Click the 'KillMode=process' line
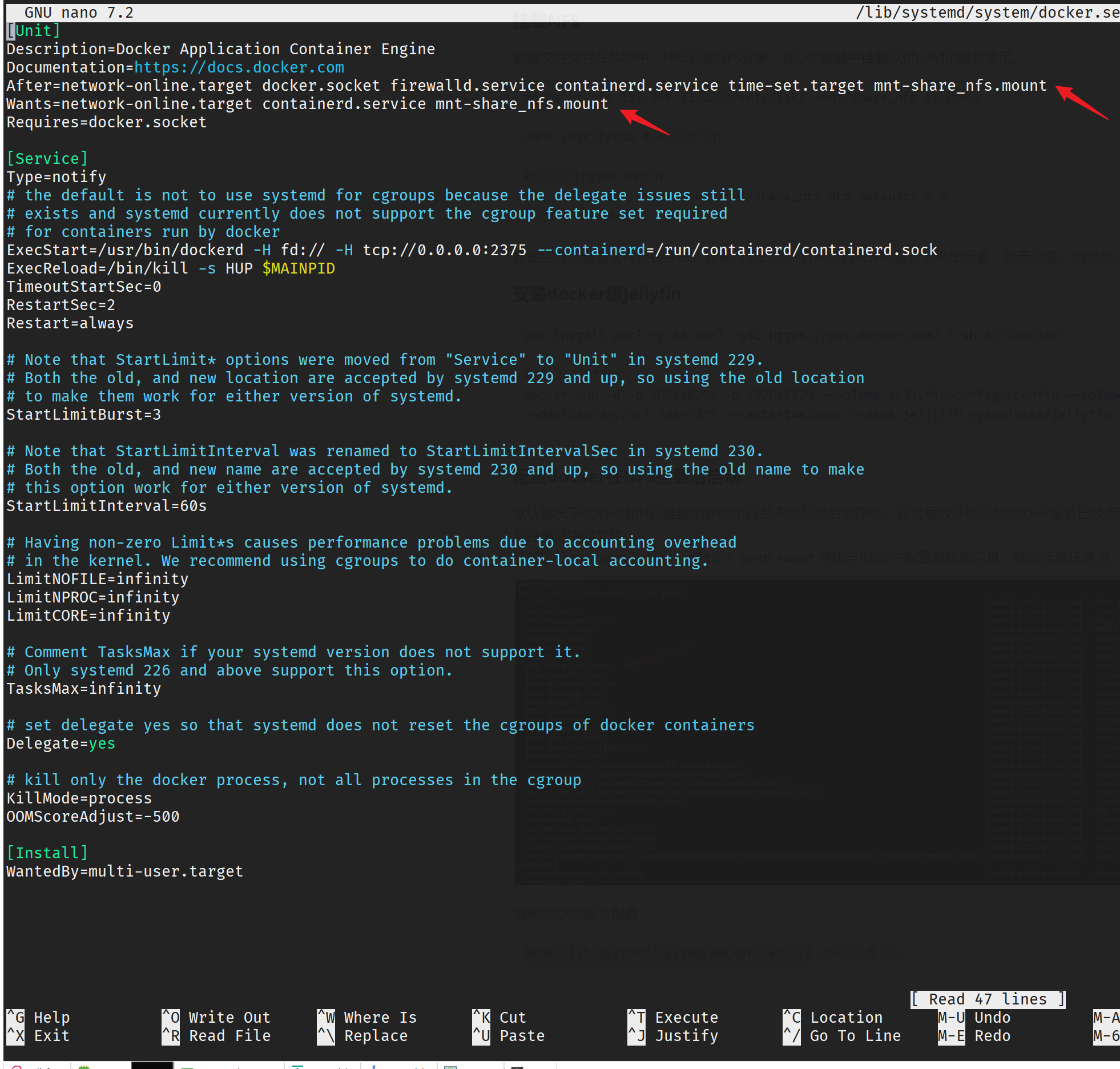This screenshot has width=1120, height=1069. 79,798
